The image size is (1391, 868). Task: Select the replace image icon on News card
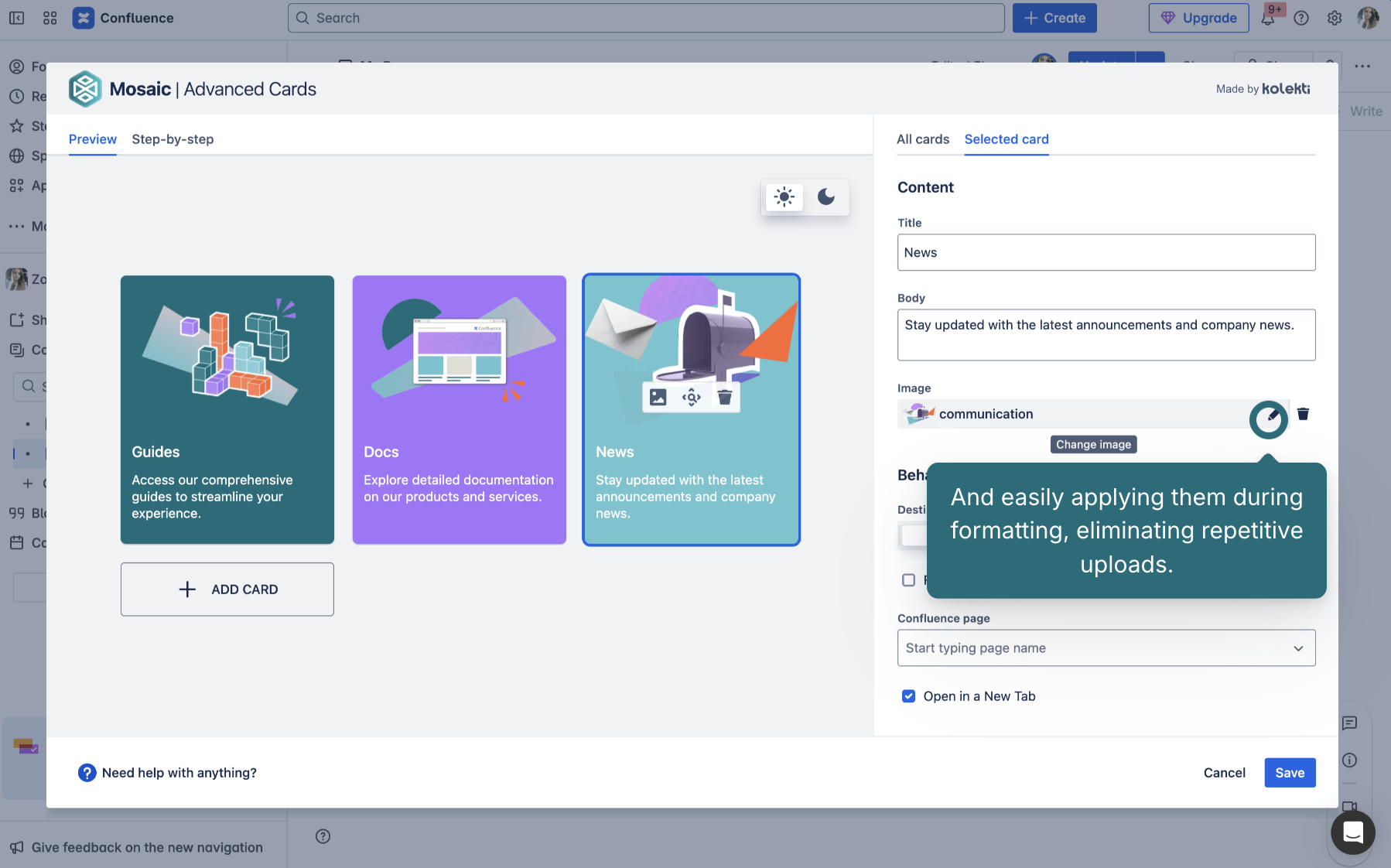(658, 397)
